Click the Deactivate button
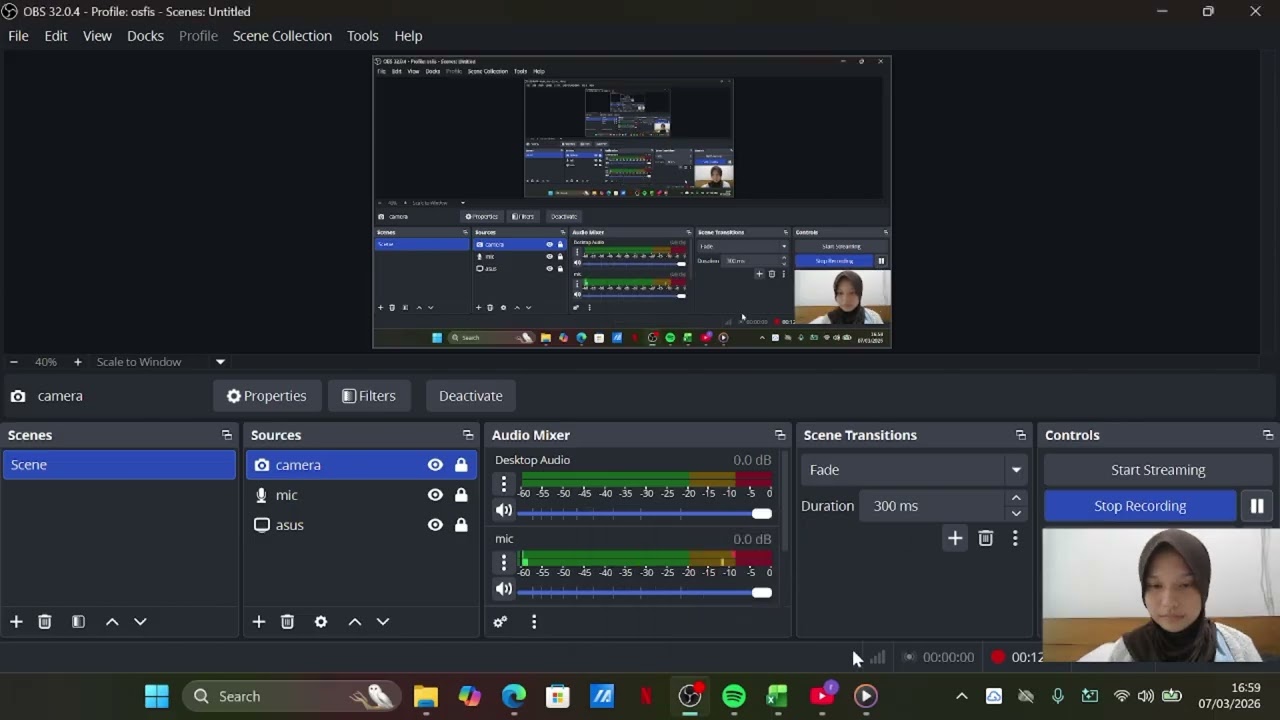The image size is (1280, 720). [x=470, y=396]
